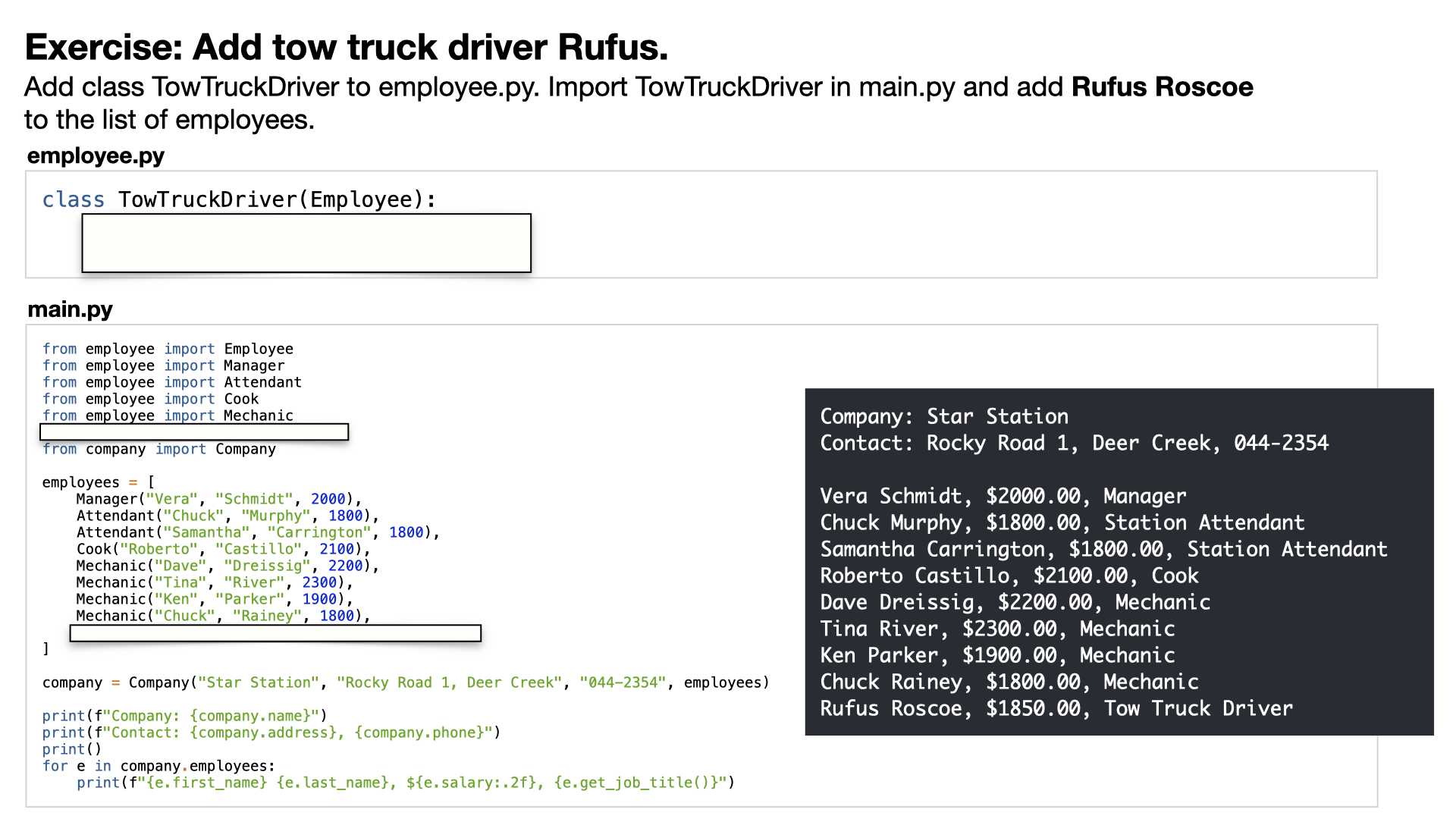Click the blank employee entry box above closing bracket
The width and height of the screenshot is (1456, 819).
[275, 633]
